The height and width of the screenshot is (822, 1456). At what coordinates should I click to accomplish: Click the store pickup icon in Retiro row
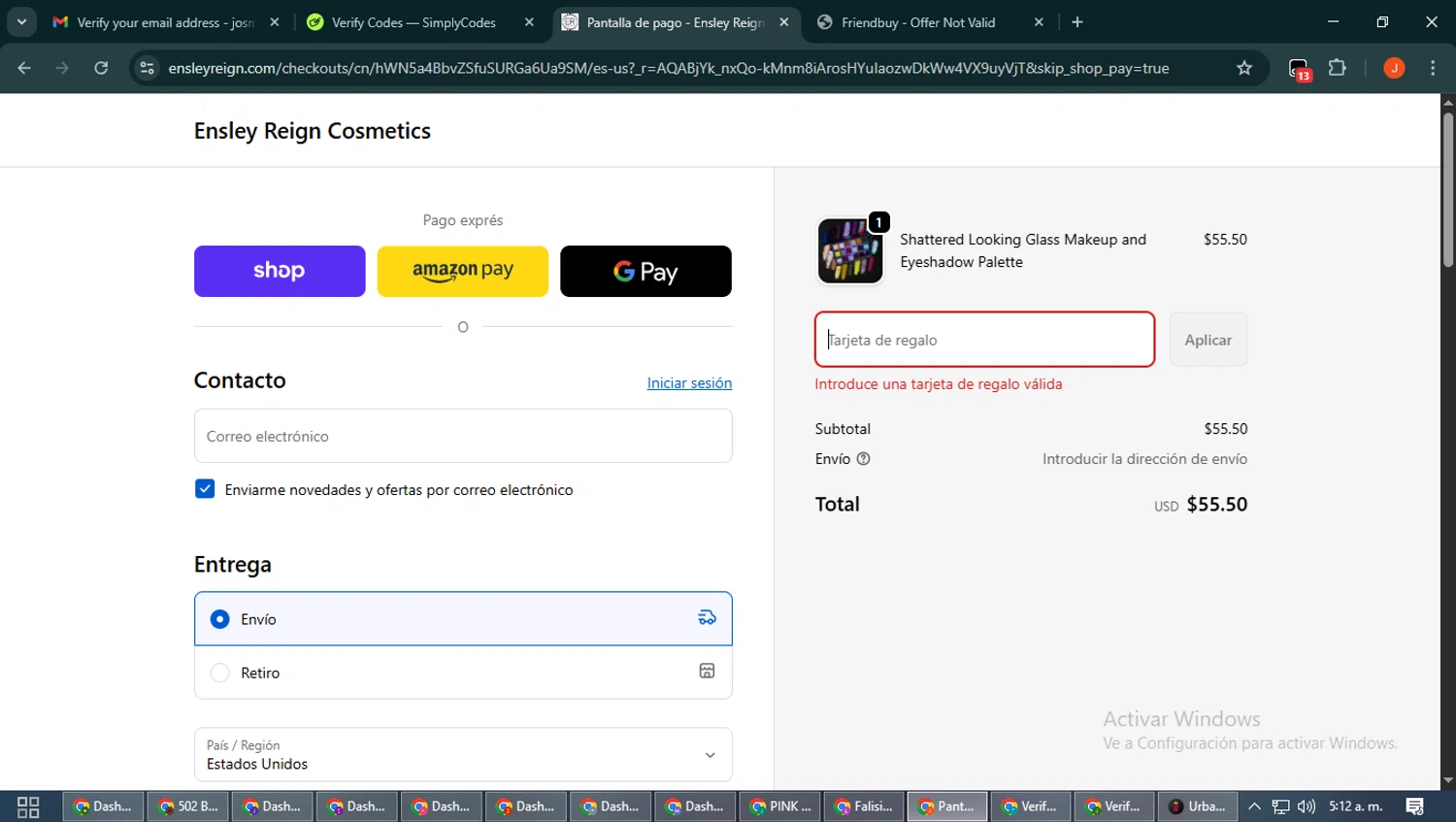[707, 672]
